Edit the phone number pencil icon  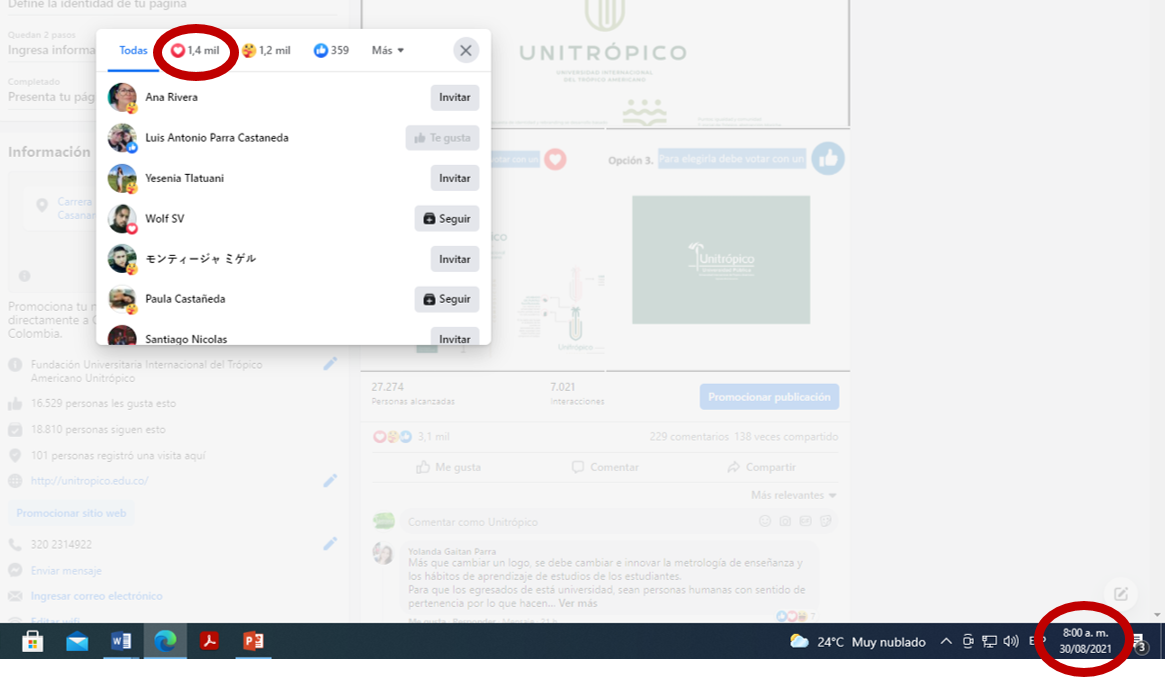pos(330,544)
